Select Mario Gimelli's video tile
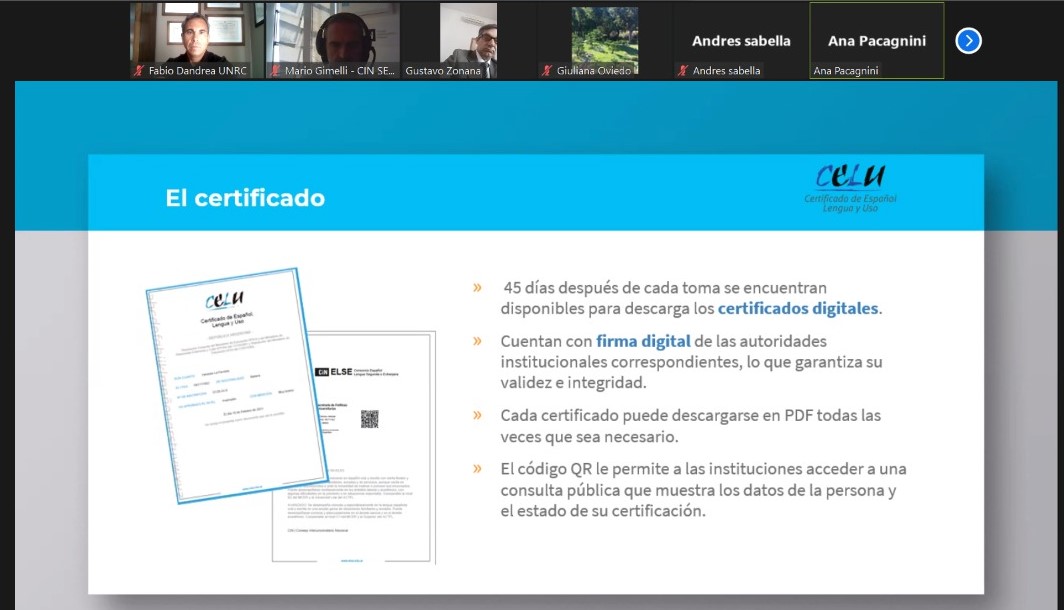The height and width of the screenshot is (610, 1064). [x=333, y=41]
